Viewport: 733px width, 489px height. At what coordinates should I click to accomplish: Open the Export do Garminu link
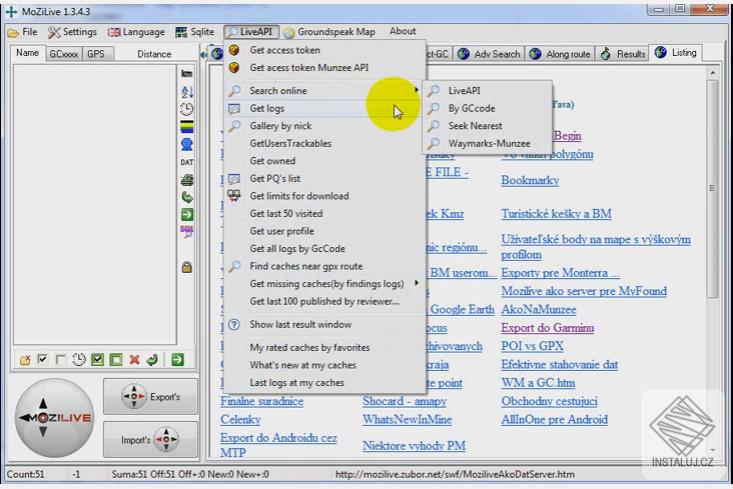[547, 328]
